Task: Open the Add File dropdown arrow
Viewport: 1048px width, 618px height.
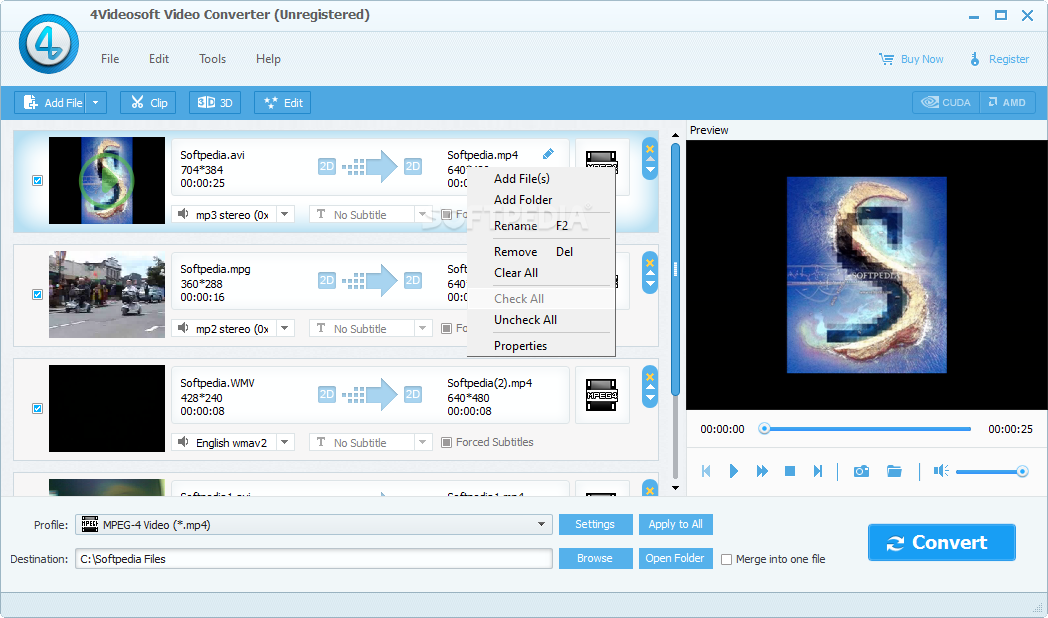Action: click(x=96, y=102)
